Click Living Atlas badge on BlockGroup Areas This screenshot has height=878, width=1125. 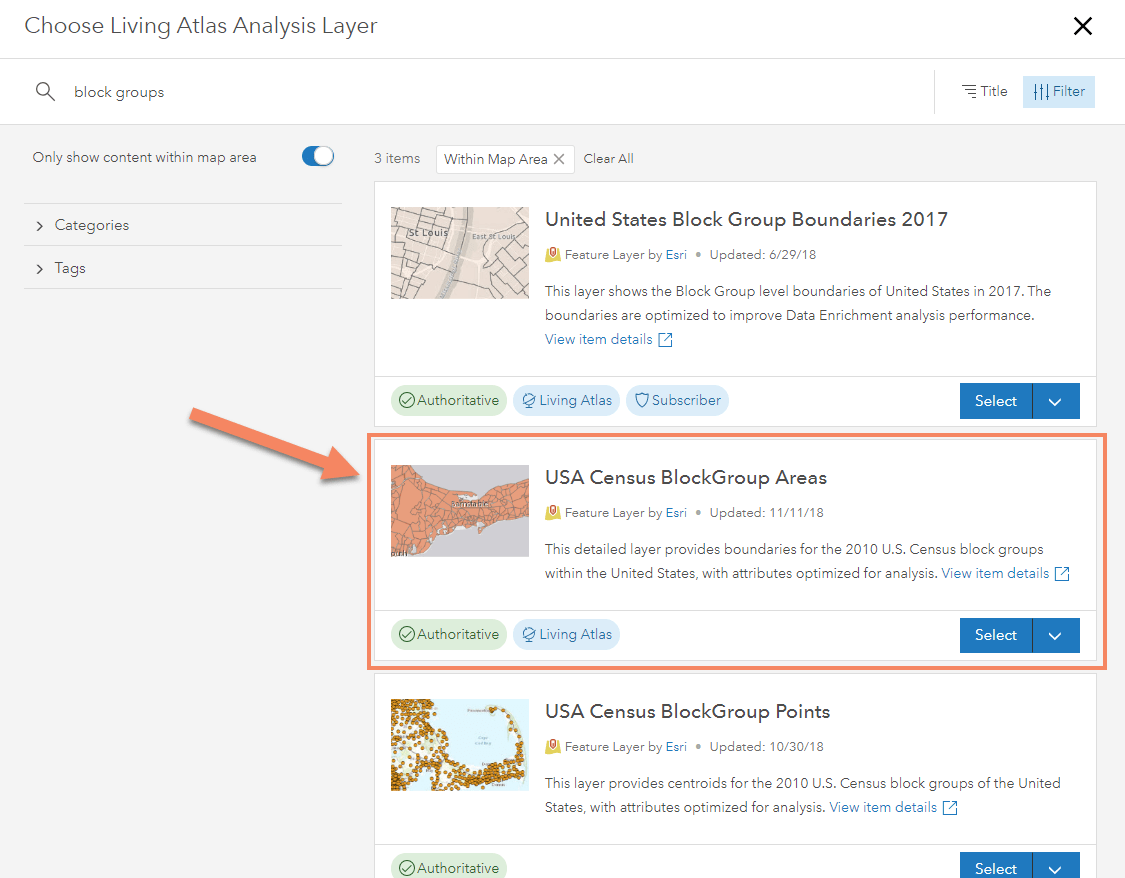pyautogui.click(x=566, y=635)
